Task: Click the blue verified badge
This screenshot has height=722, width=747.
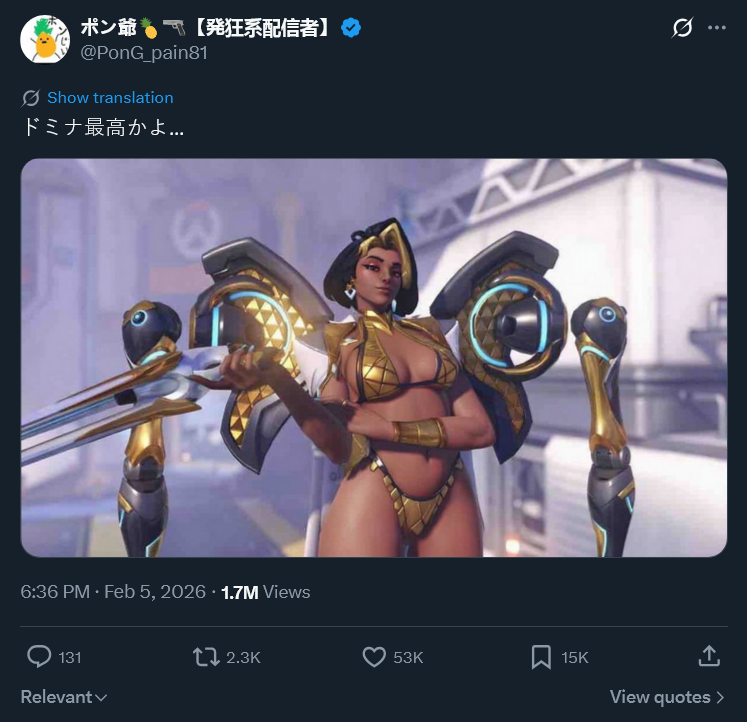Action: coord(351,28)
